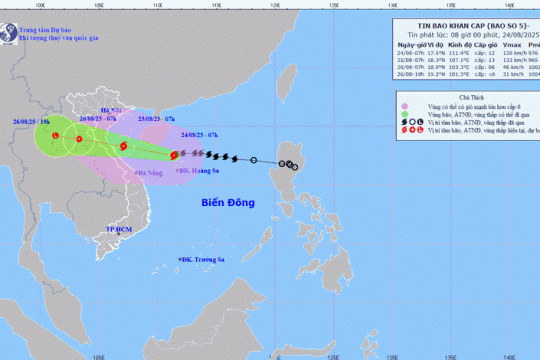The height and width of the screenshot is (360, 540).
Task: Click the red storm symbol in legend
Action: point(404,130)
